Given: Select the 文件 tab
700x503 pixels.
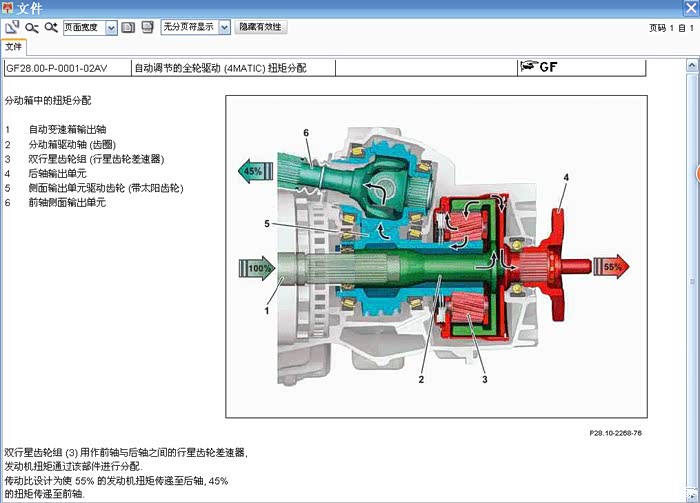Looking at the screenshot, I should click(x=13, y=47).
